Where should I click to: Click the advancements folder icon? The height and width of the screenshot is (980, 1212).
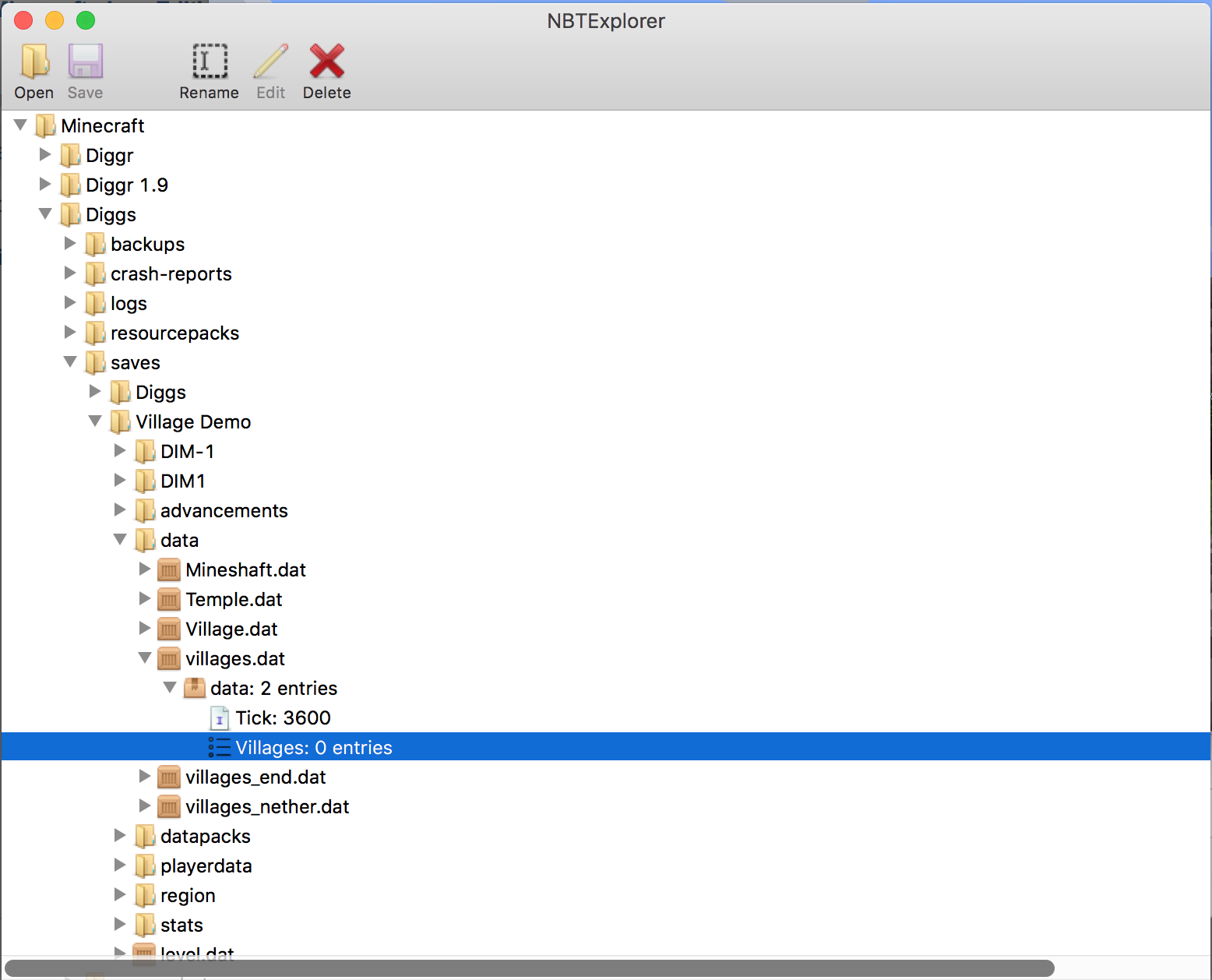coord(145,510)
